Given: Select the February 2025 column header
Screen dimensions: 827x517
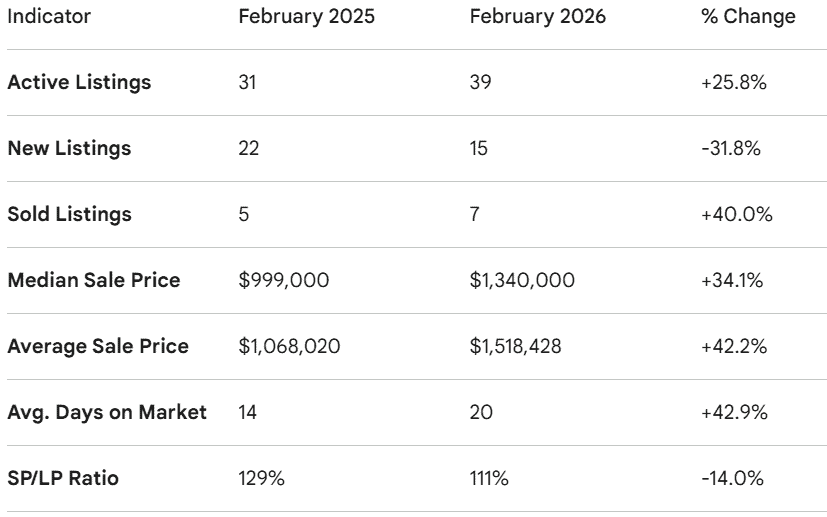Looking at the screenshot, I should (306, 17).
